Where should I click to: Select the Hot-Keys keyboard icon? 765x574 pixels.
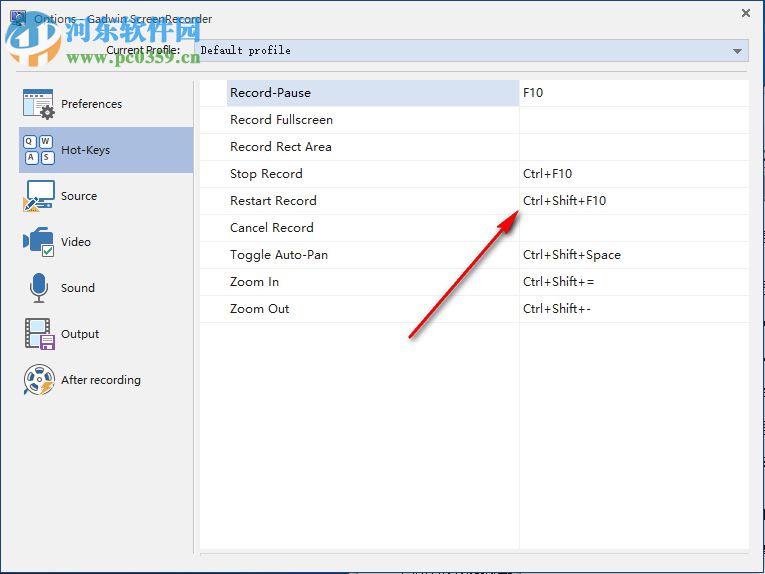coord(39,150)
